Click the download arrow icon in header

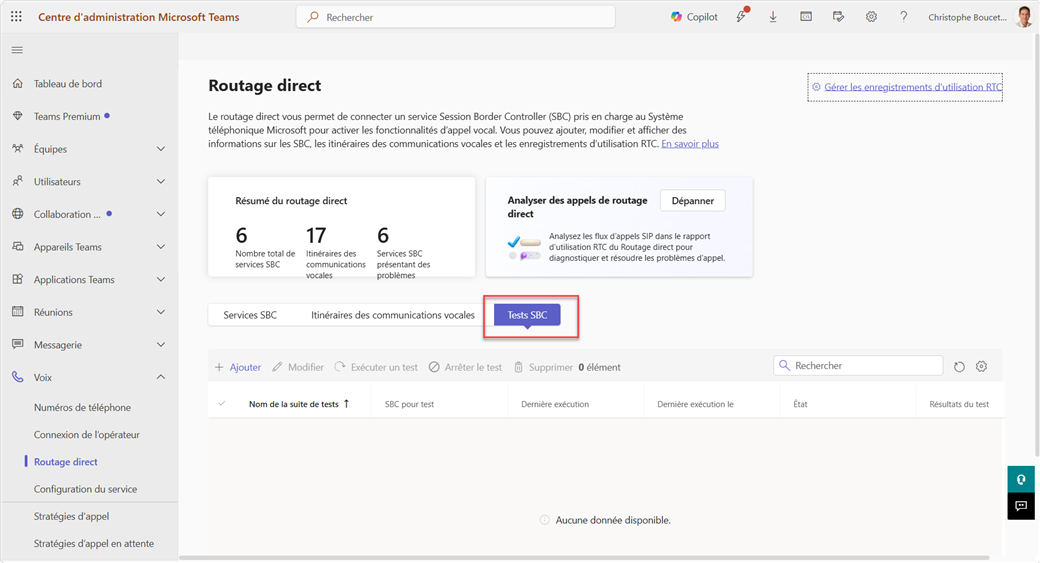tap(773, 17)
